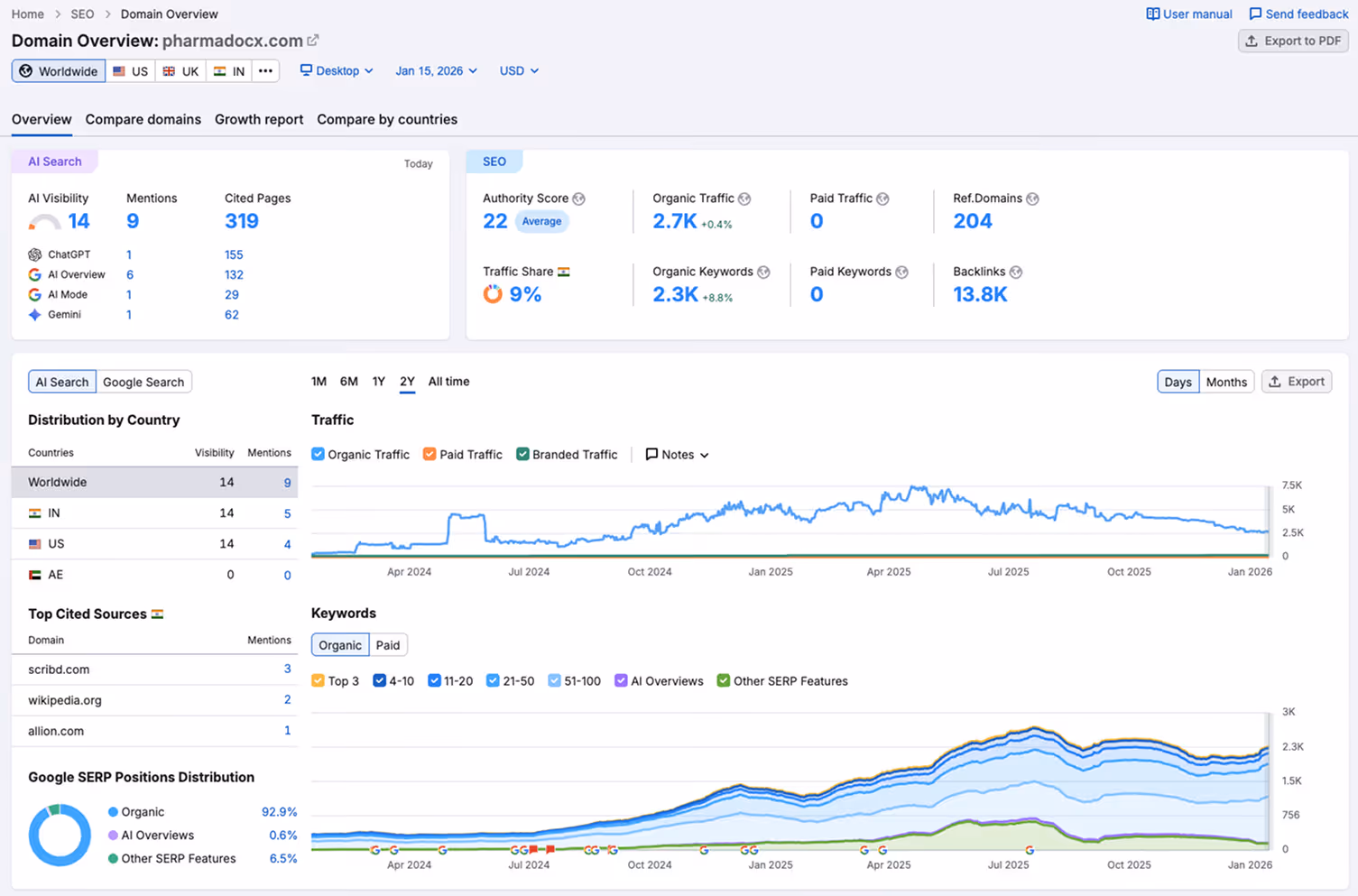Click the ChatGPT logo icon
This screenshot has height=896, width=1358.
(35, 254)
